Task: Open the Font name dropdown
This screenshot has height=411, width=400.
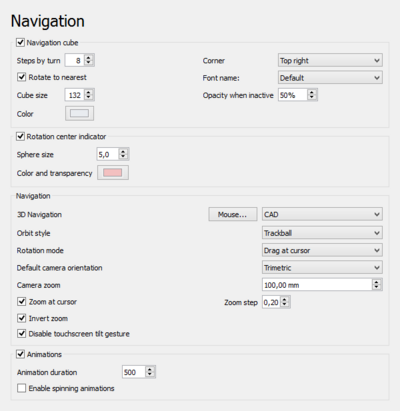Action: 330,78
